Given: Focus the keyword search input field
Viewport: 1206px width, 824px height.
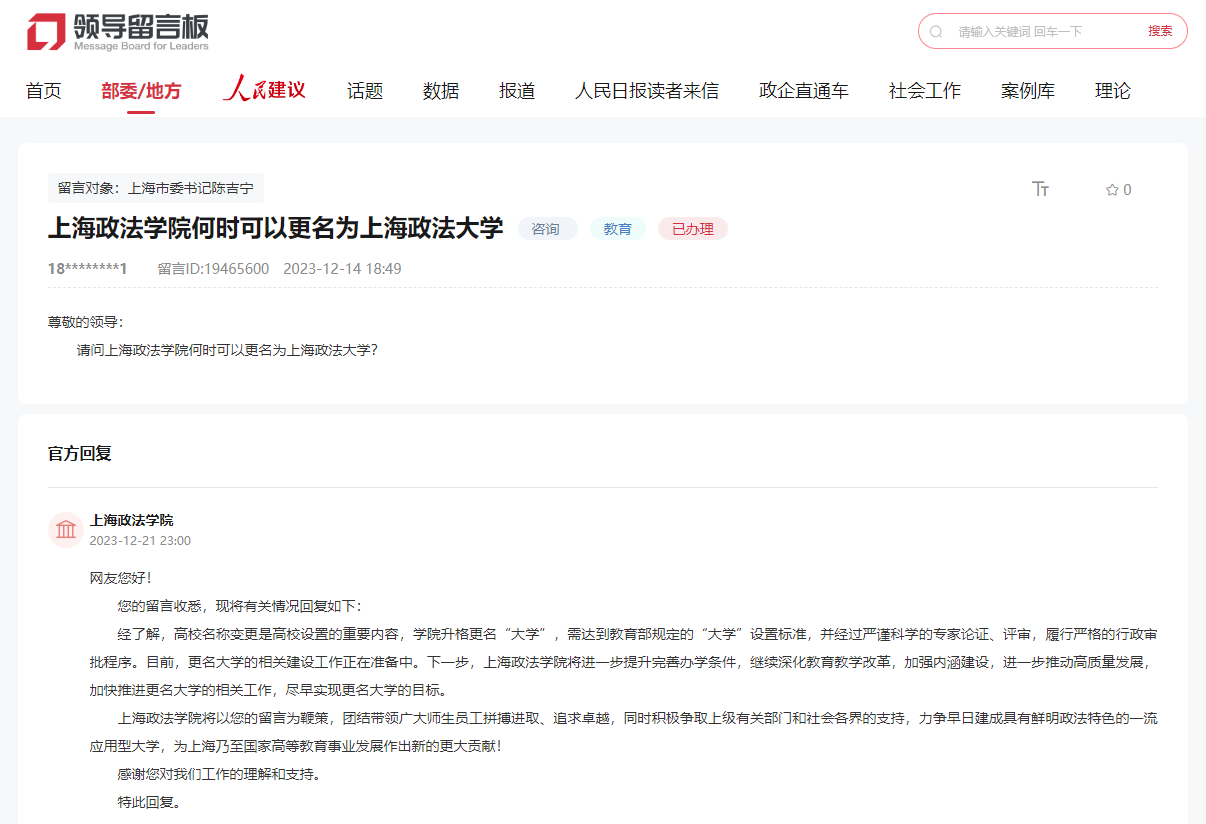Looking at the screenshot, I should 1040,32.
